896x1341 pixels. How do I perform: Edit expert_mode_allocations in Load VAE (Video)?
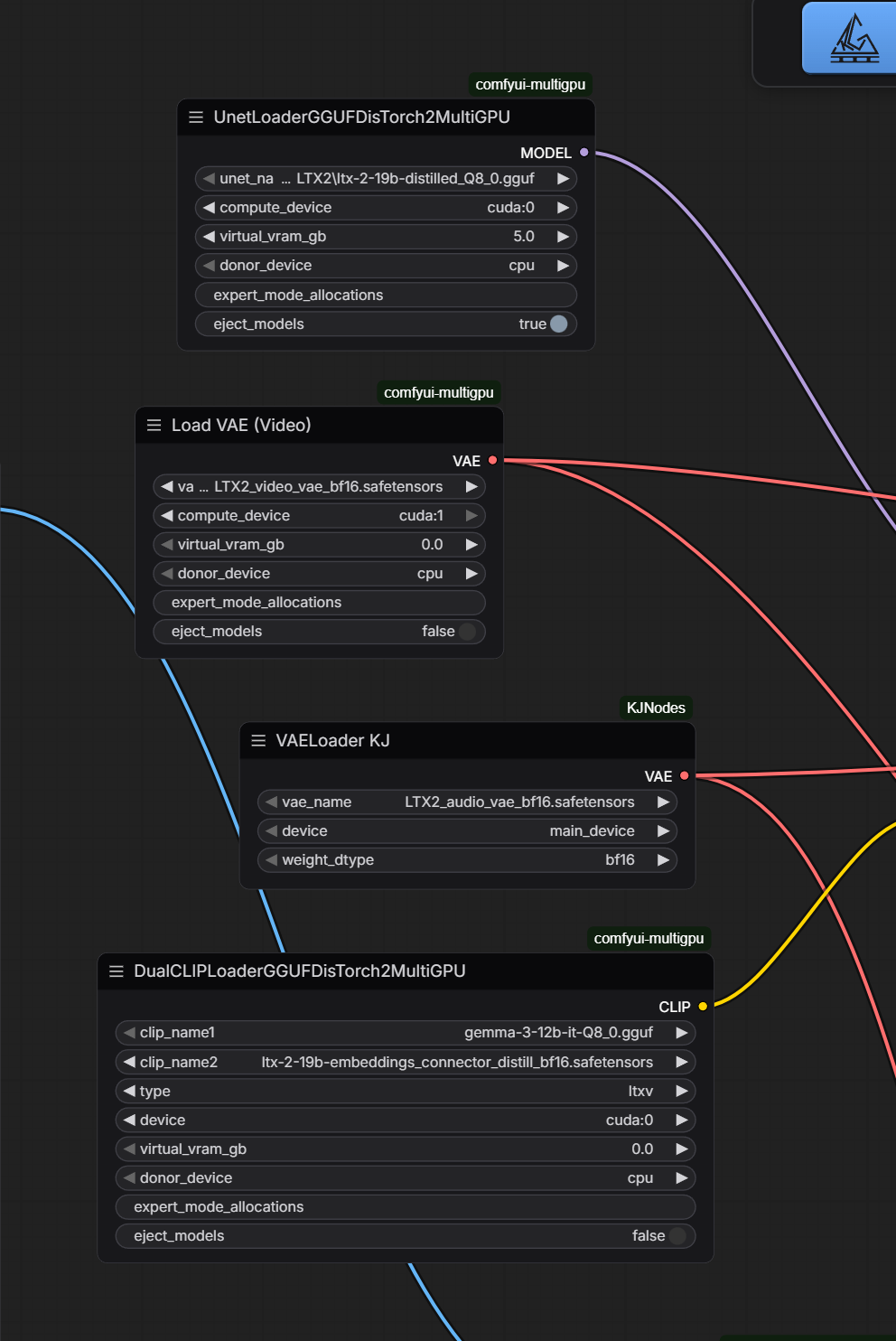[x=319, y=603]
